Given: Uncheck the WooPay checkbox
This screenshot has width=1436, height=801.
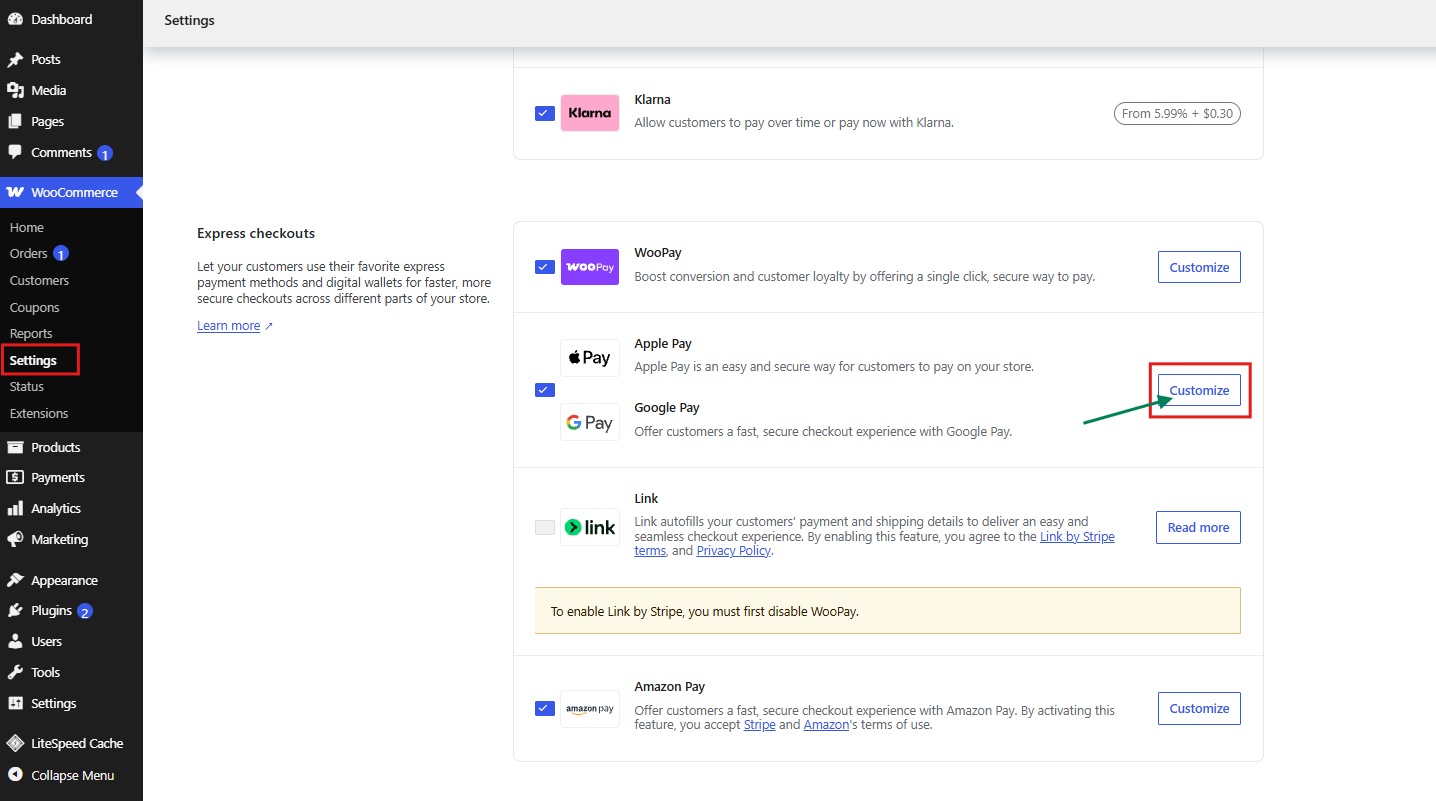Looking at the screenshot, I should click(x=545, y=267).
